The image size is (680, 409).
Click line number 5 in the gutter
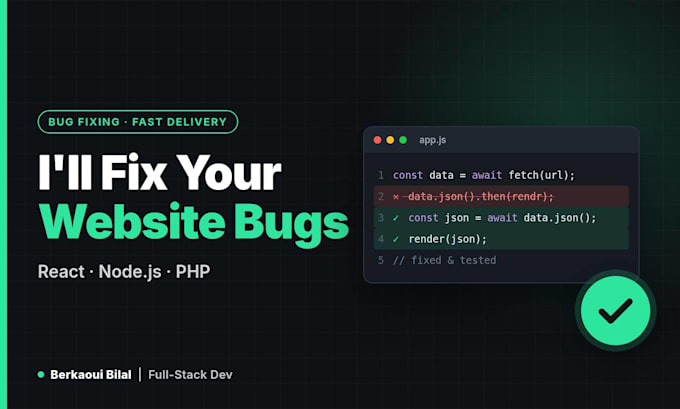click(x=381, y=260)
